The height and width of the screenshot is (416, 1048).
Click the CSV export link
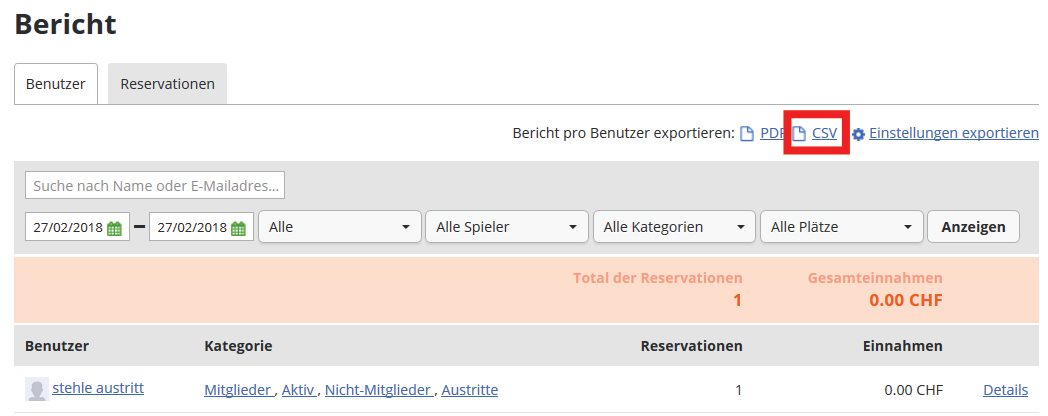tap(824, 133)
